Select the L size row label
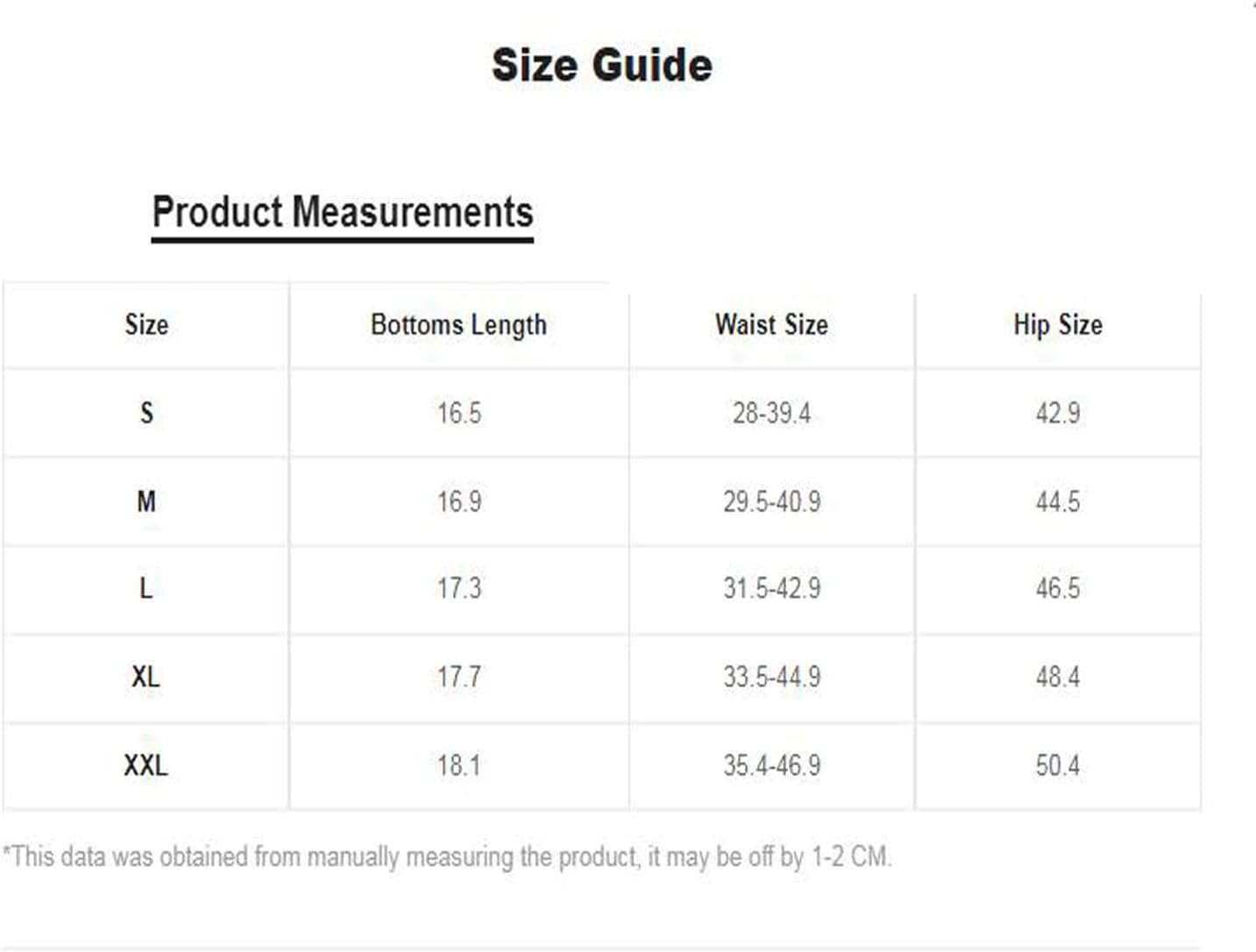The image size is (1256, 952). coord(146,588)
